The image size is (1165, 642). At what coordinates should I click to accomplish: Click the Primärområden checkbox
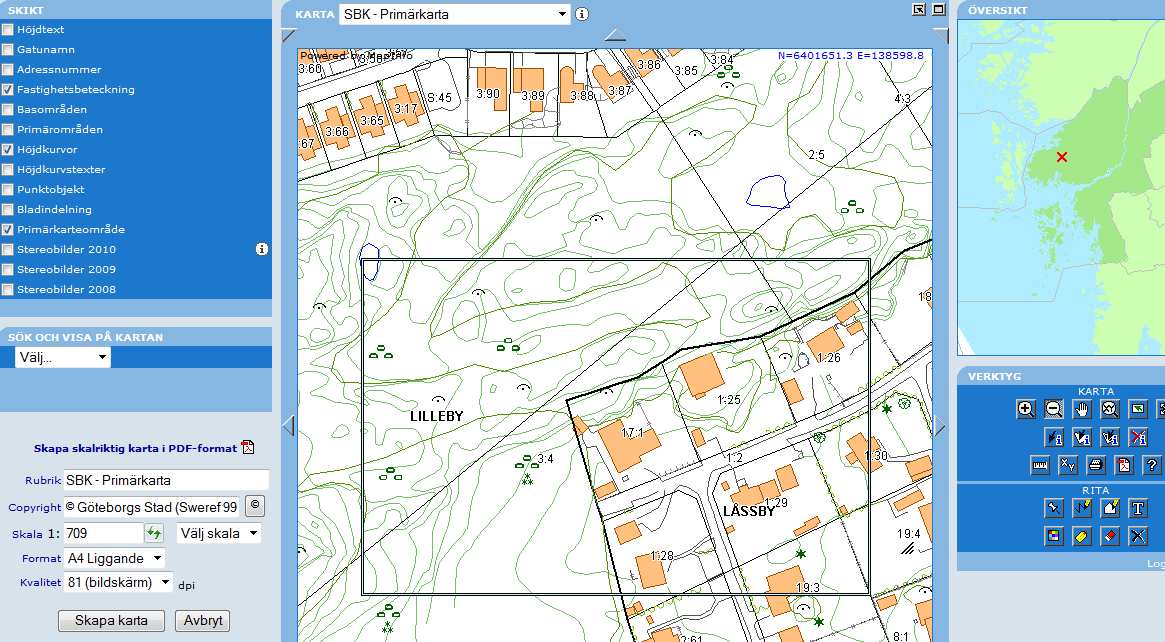point(7,130)
